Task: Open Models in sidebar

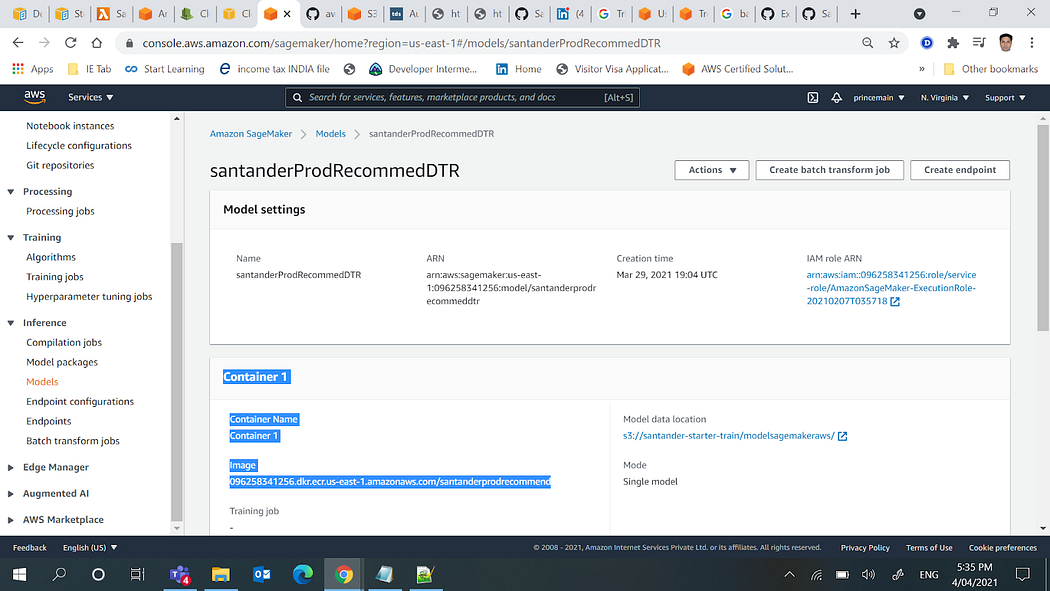Action: 42,382
